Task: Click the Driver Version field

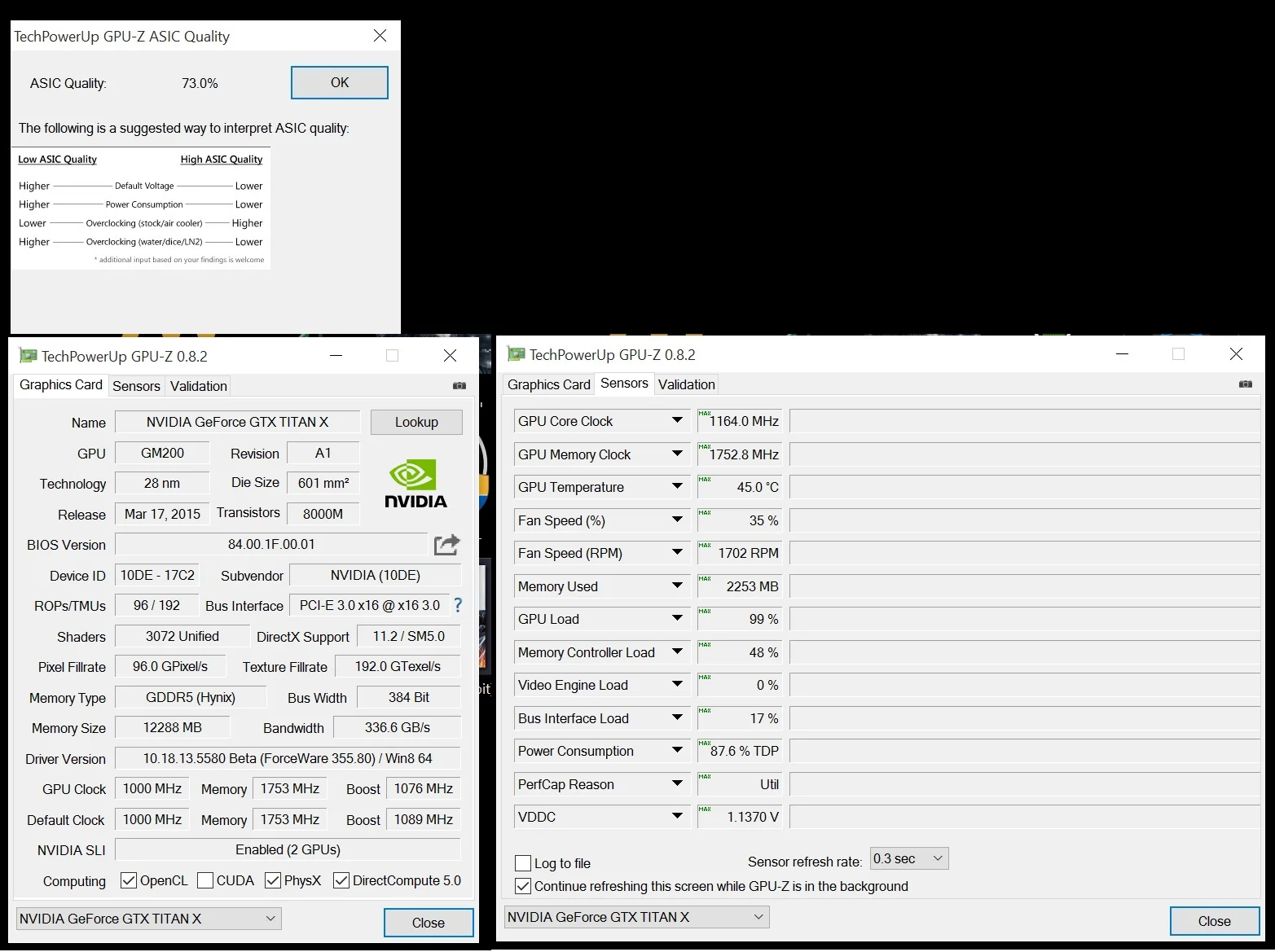Action: [x=288, y=758]
